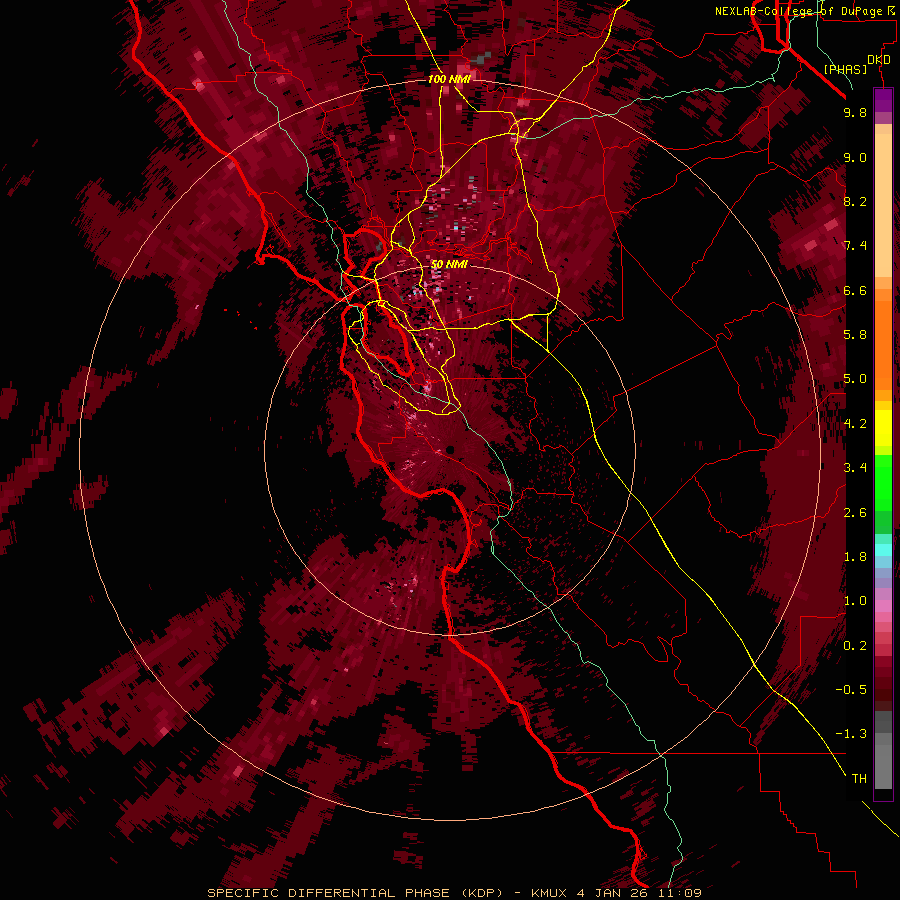This screenshot has width=900, height=900.
Task: Click the [PHAS] units label
Action: point(845,69)
